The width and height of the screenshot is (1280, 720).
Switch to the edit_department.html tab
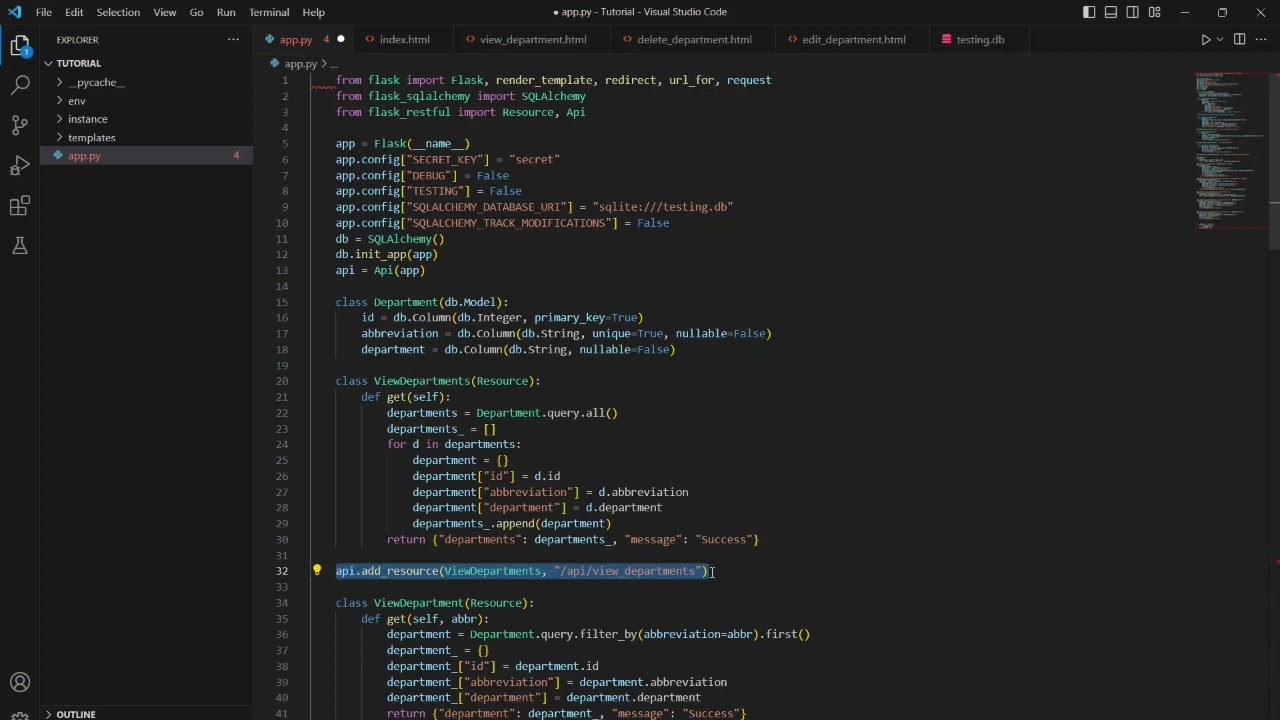(853, 40)
